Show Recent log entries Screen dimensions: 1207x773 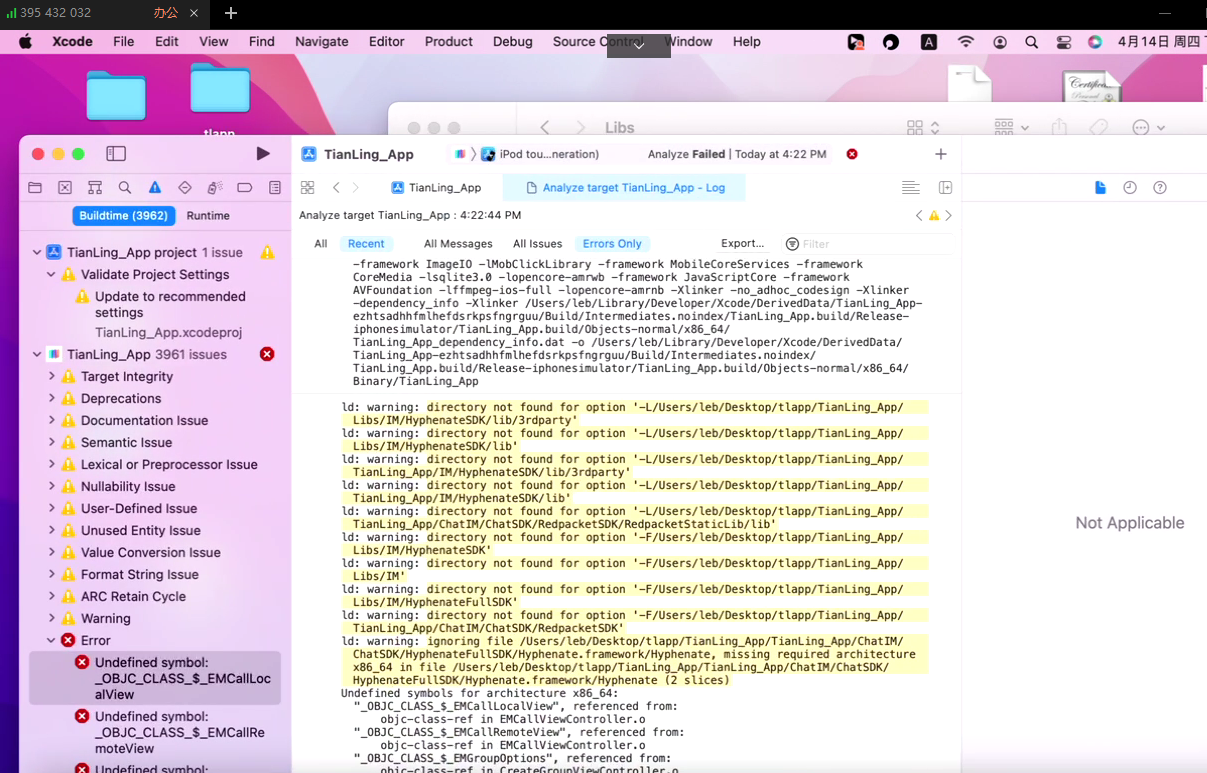tap(366, 244)
